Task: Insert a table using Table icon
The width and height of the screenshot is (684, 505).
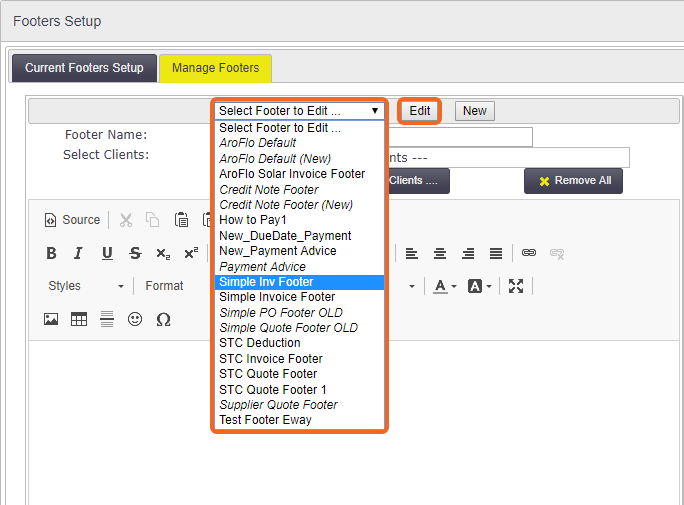Action: click(x=79, y=319)
